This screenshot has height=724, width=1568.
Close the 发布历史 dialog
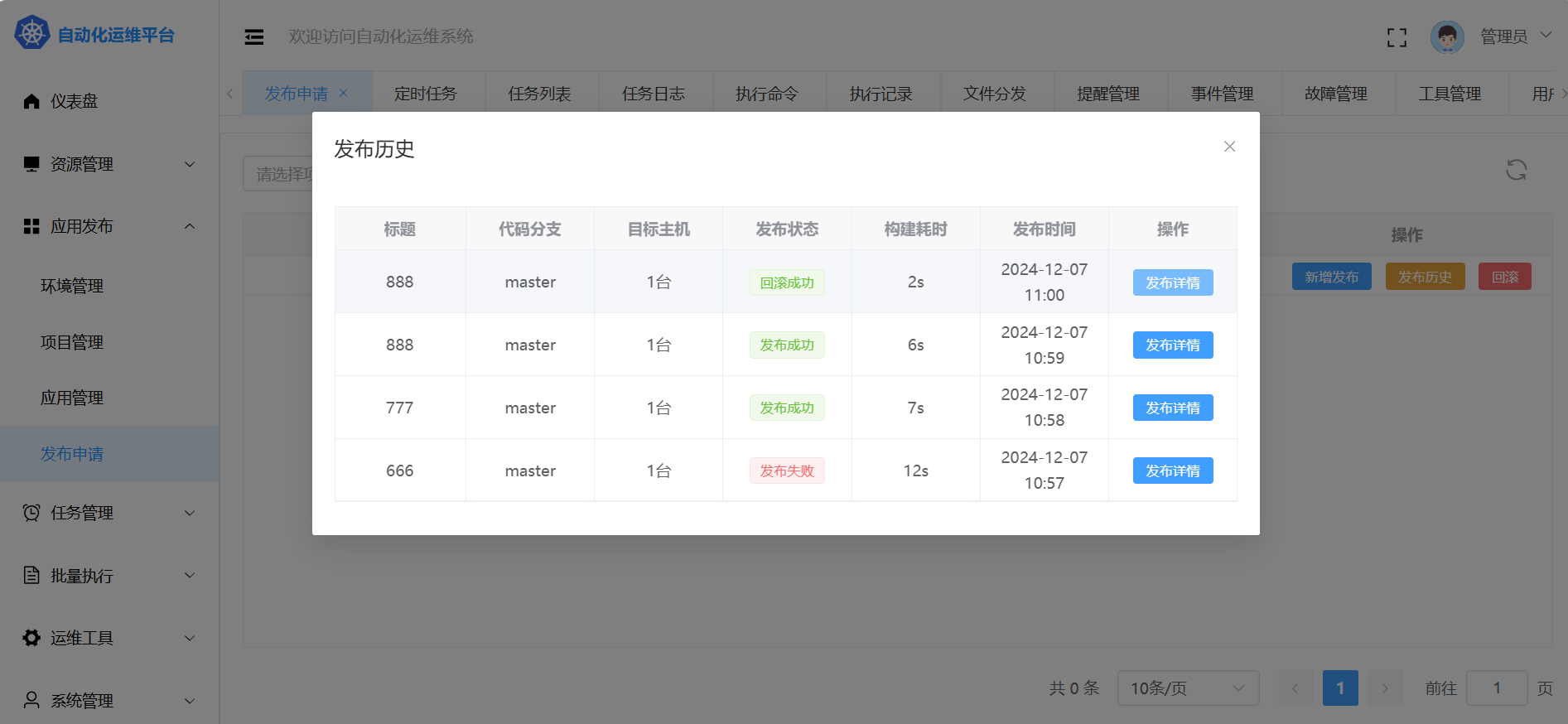1229,147
